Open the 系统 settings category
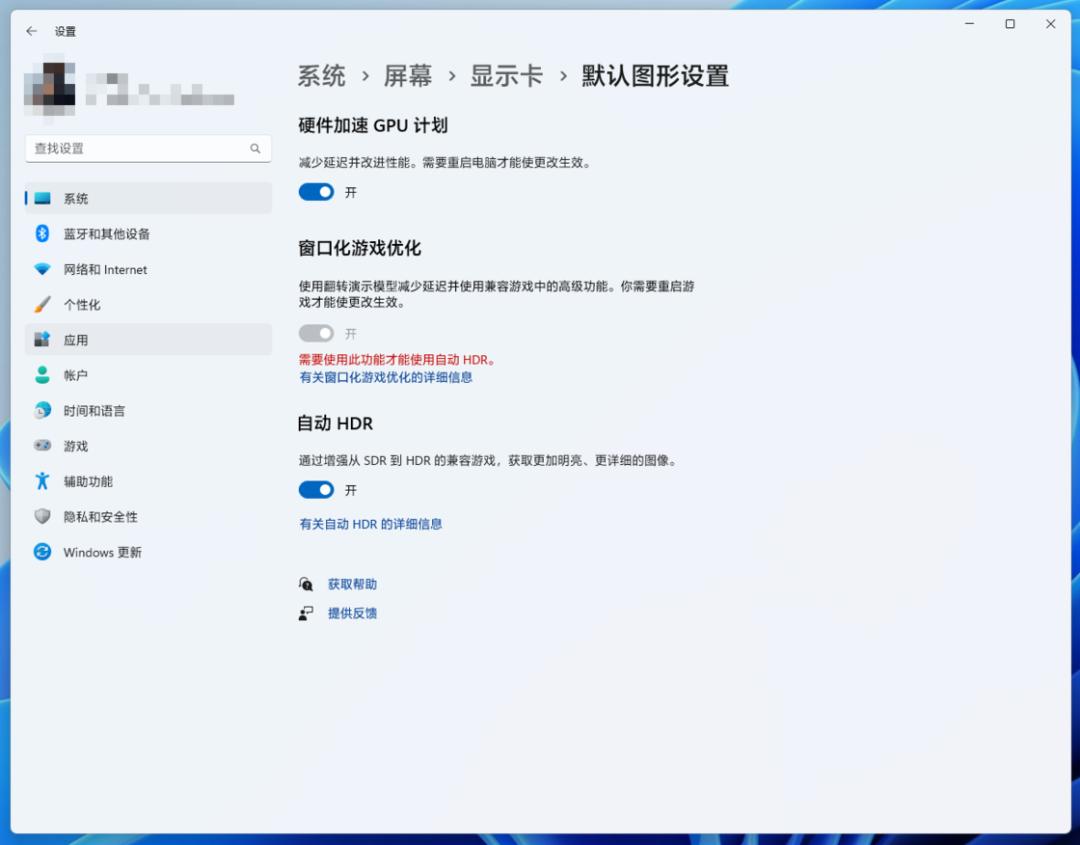This screenshot has width=1080, height=845. click(x=149, y=198)
